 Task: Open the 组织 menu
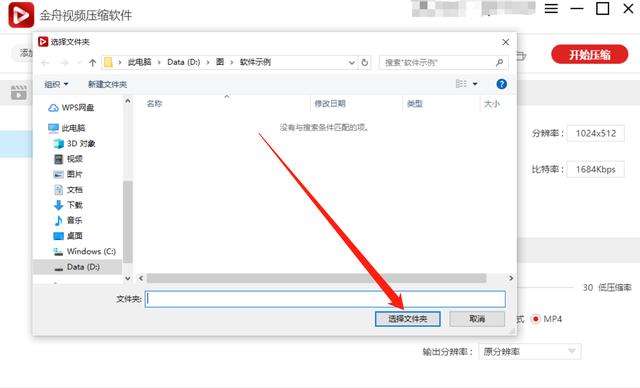click(56, 84)
